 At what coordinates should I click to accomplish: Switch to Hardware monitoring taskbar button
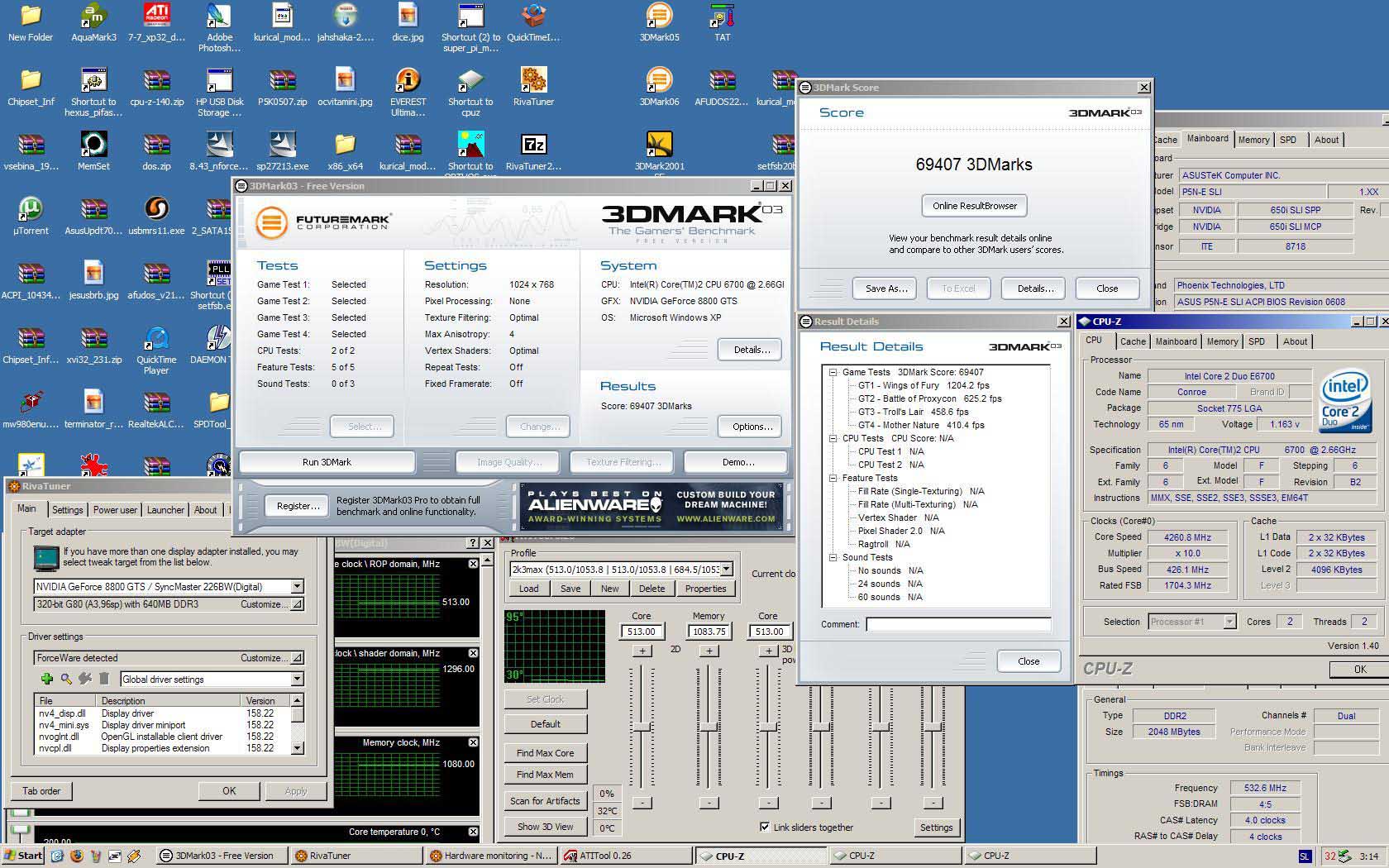(x=490, y=856)
